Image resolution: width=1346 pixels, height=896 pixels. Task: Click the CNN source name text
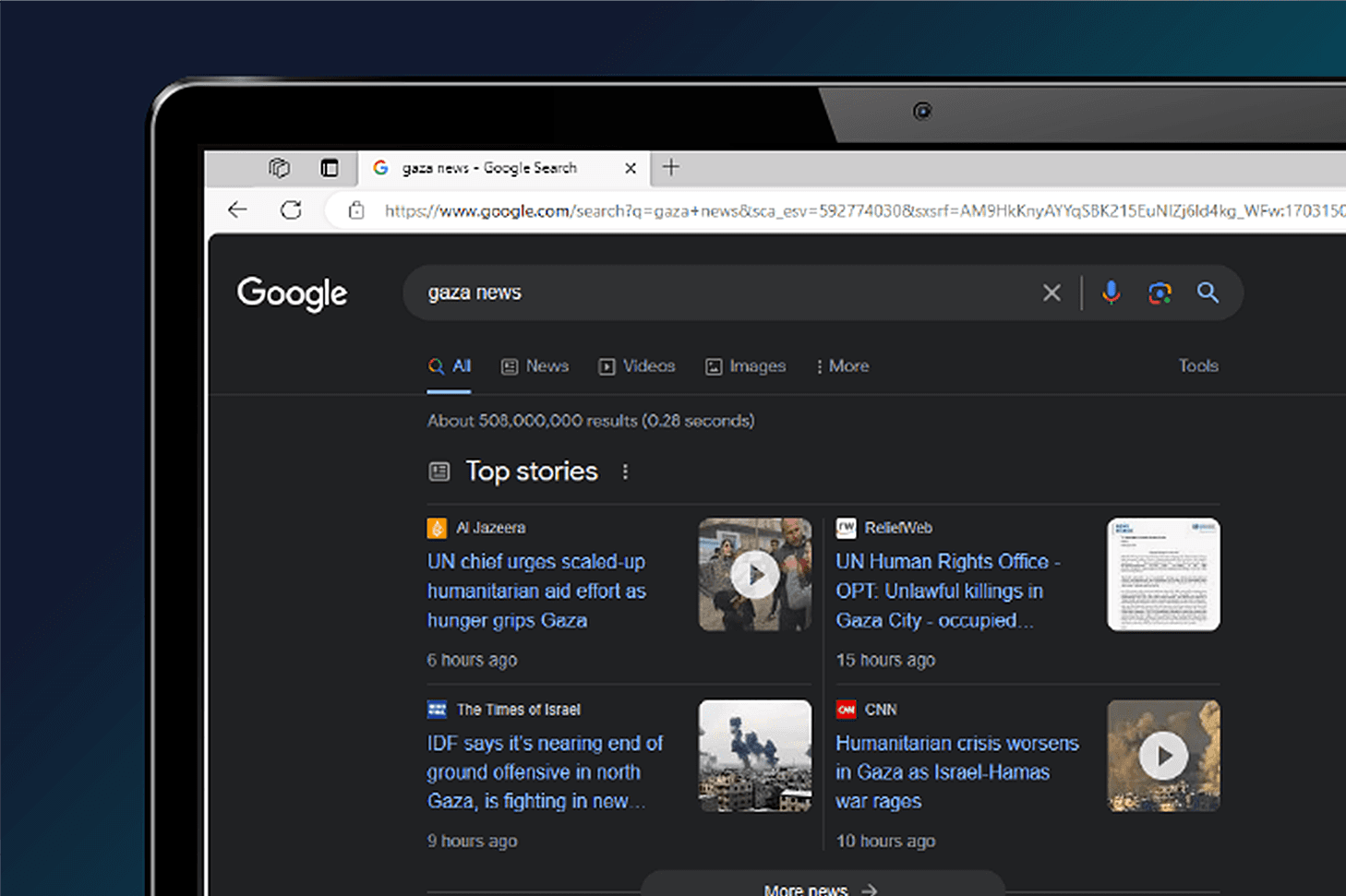click(881, 710)
